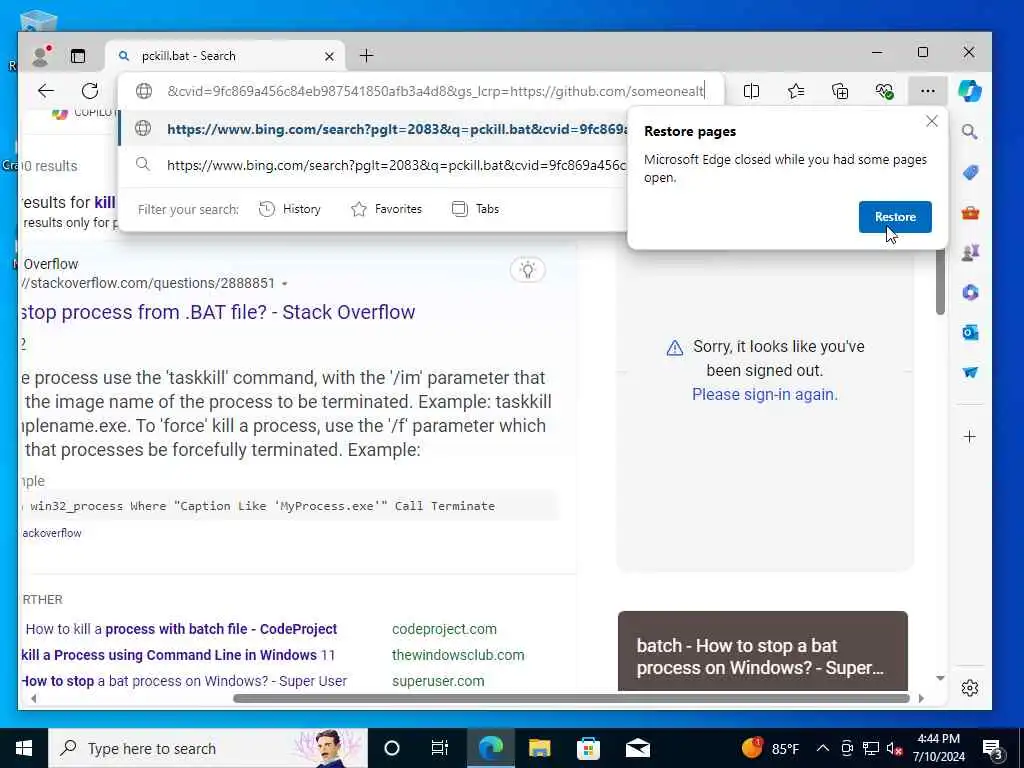
Task: Open the Edge profile avatar icon
Action: click(42, 56)
